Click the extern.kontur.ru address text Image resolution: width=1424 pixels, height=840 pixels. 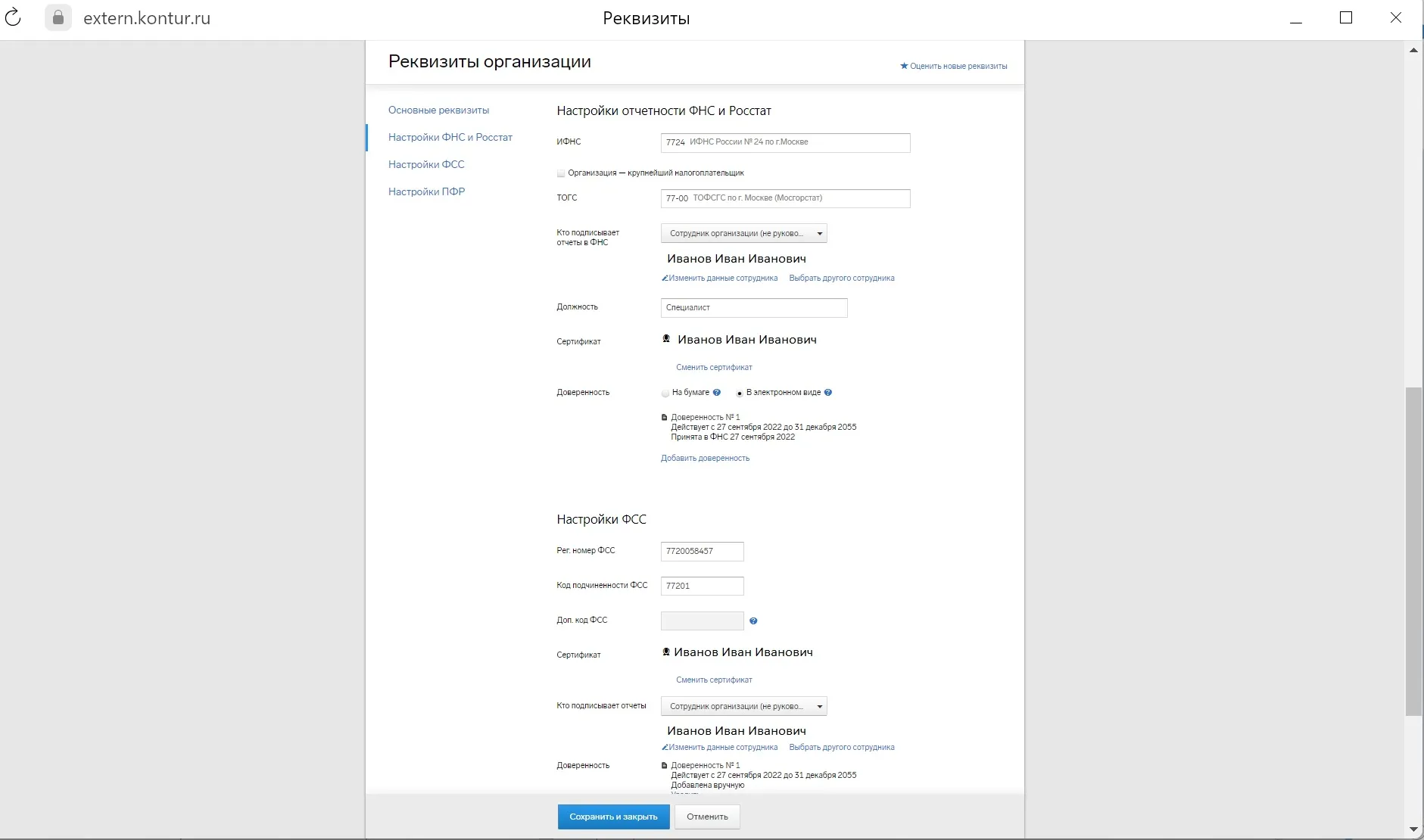[147, 18]
